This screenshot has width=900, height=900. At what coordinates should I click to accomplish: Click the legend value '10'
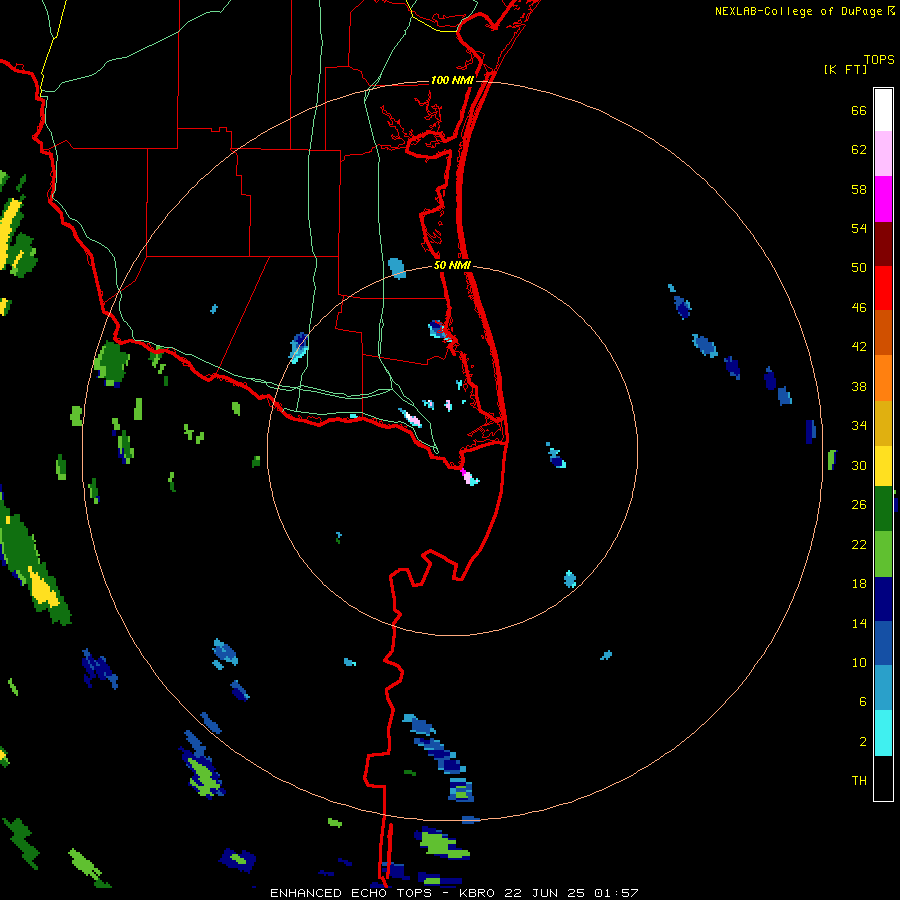(859, 662)
